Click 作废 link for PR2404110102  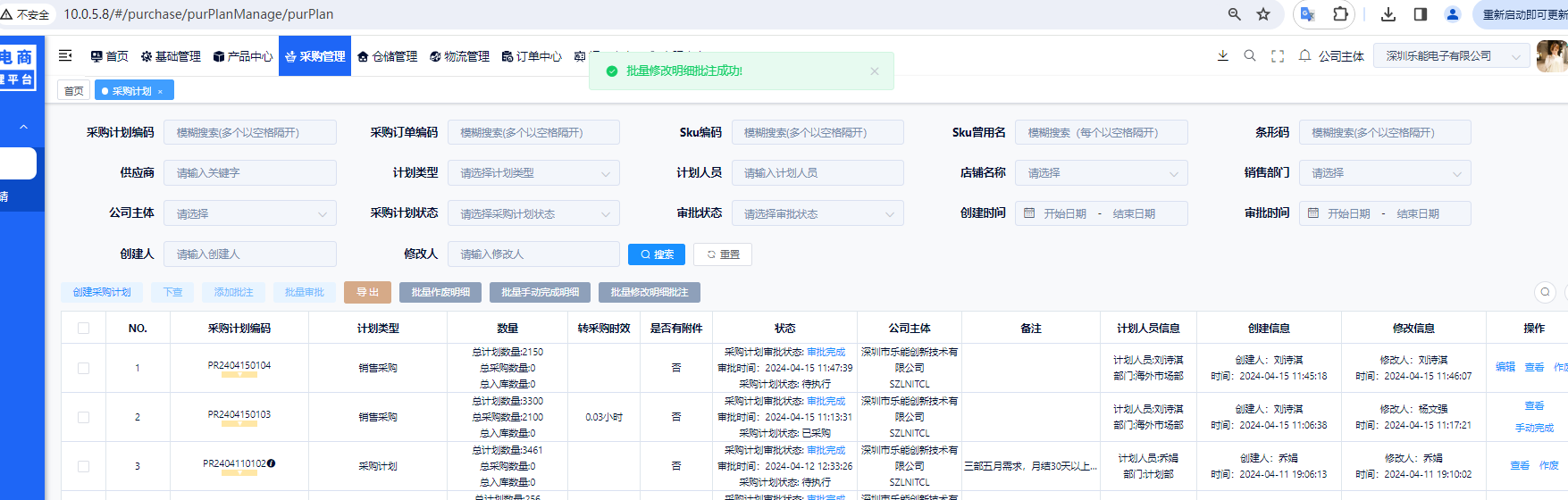click(x=1549, y=465)
